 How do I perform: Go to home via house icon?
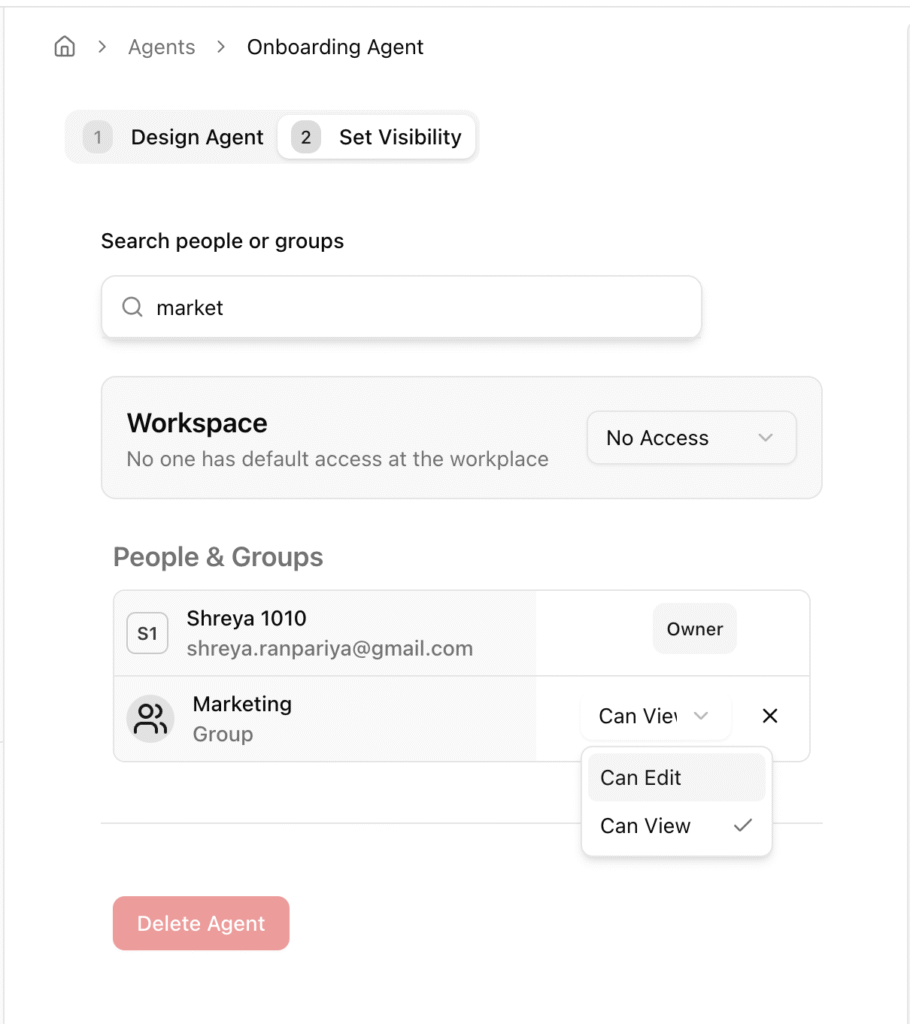(x=65, y=46)
